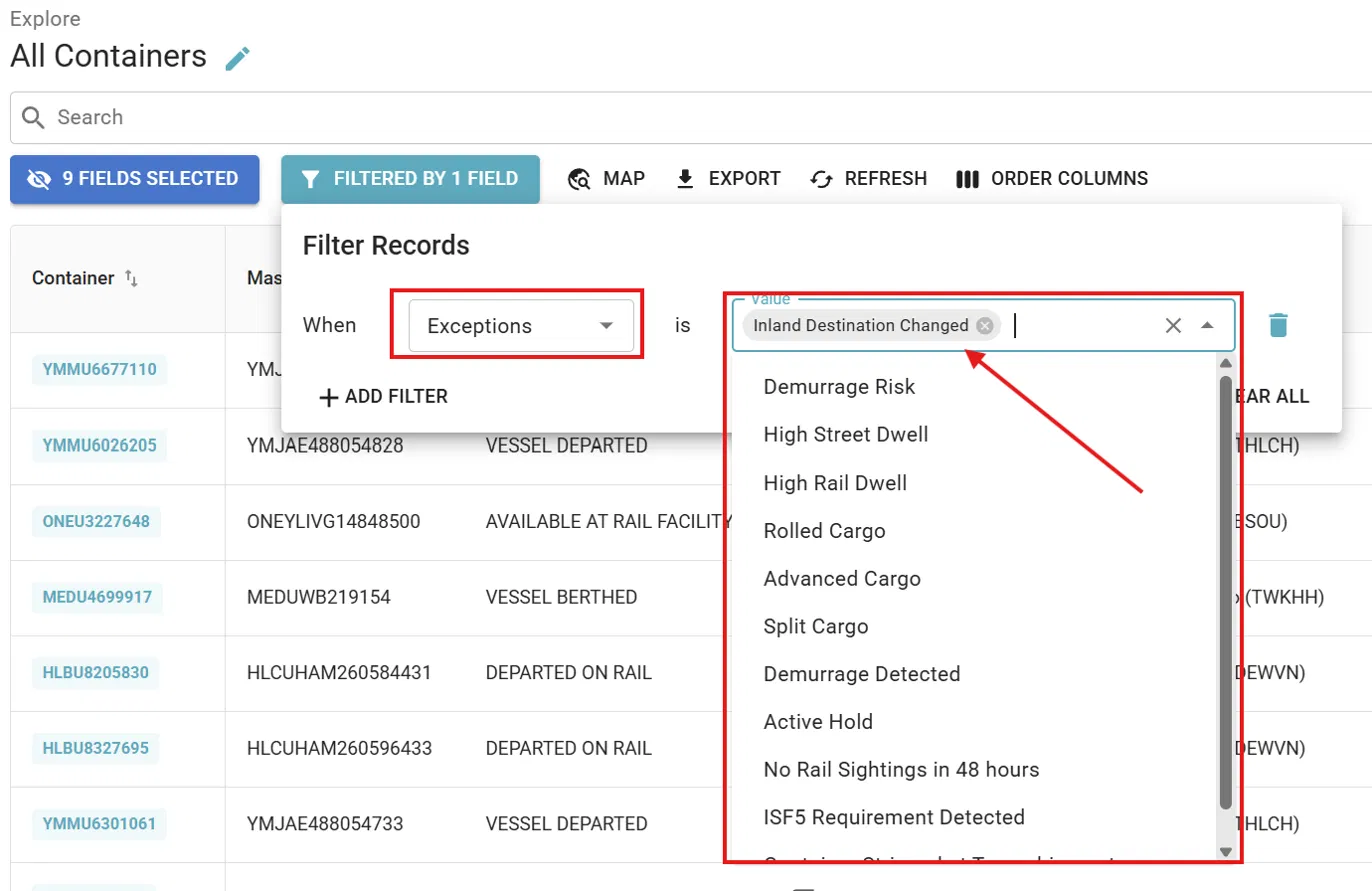
Task: Remove the Inland Destination Changed chip
Action: [985, 325]
